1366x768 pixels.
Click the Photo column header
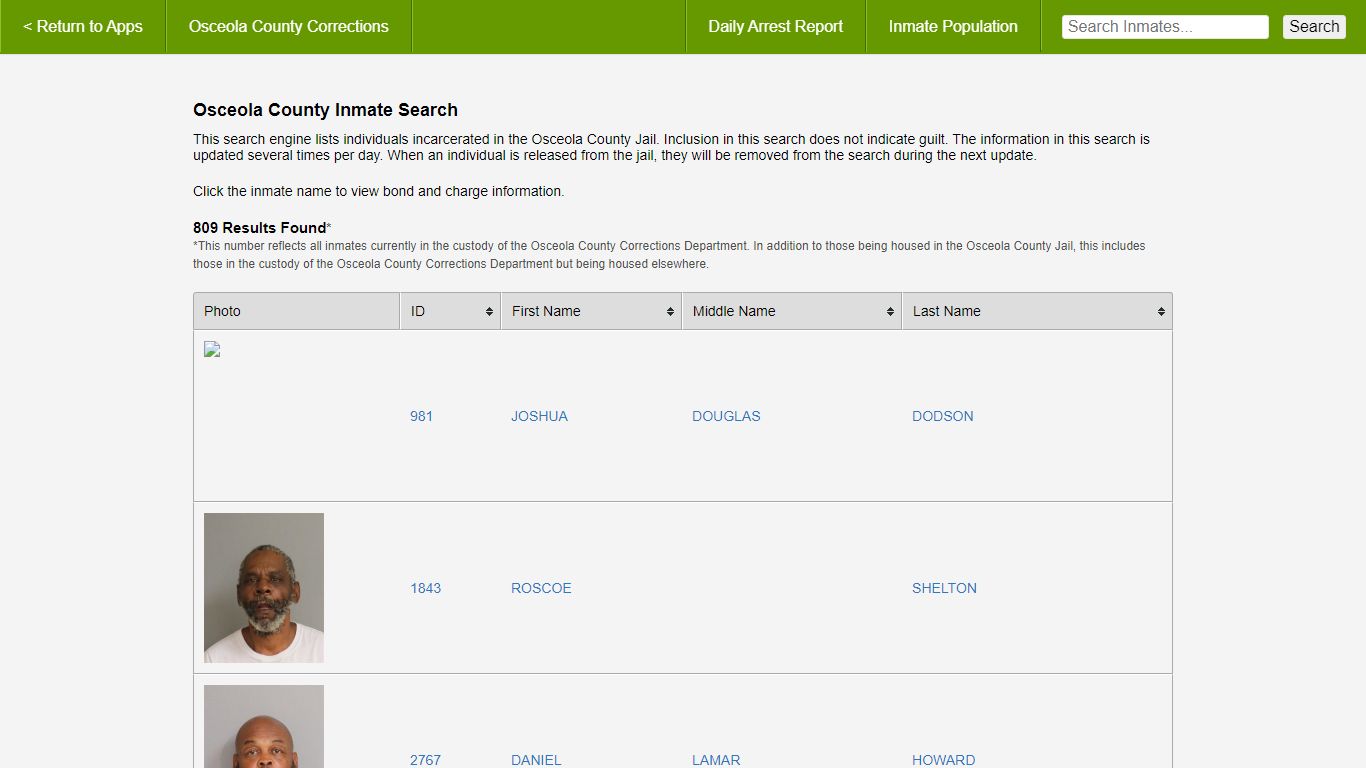297,311
